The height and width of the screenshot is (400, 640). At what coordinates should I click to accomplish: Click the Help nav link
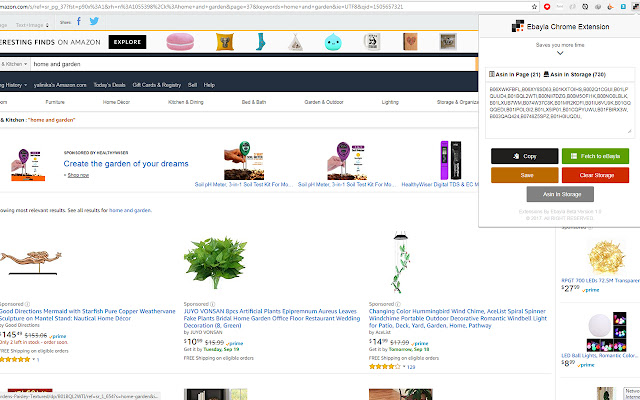tap(209, 85)
